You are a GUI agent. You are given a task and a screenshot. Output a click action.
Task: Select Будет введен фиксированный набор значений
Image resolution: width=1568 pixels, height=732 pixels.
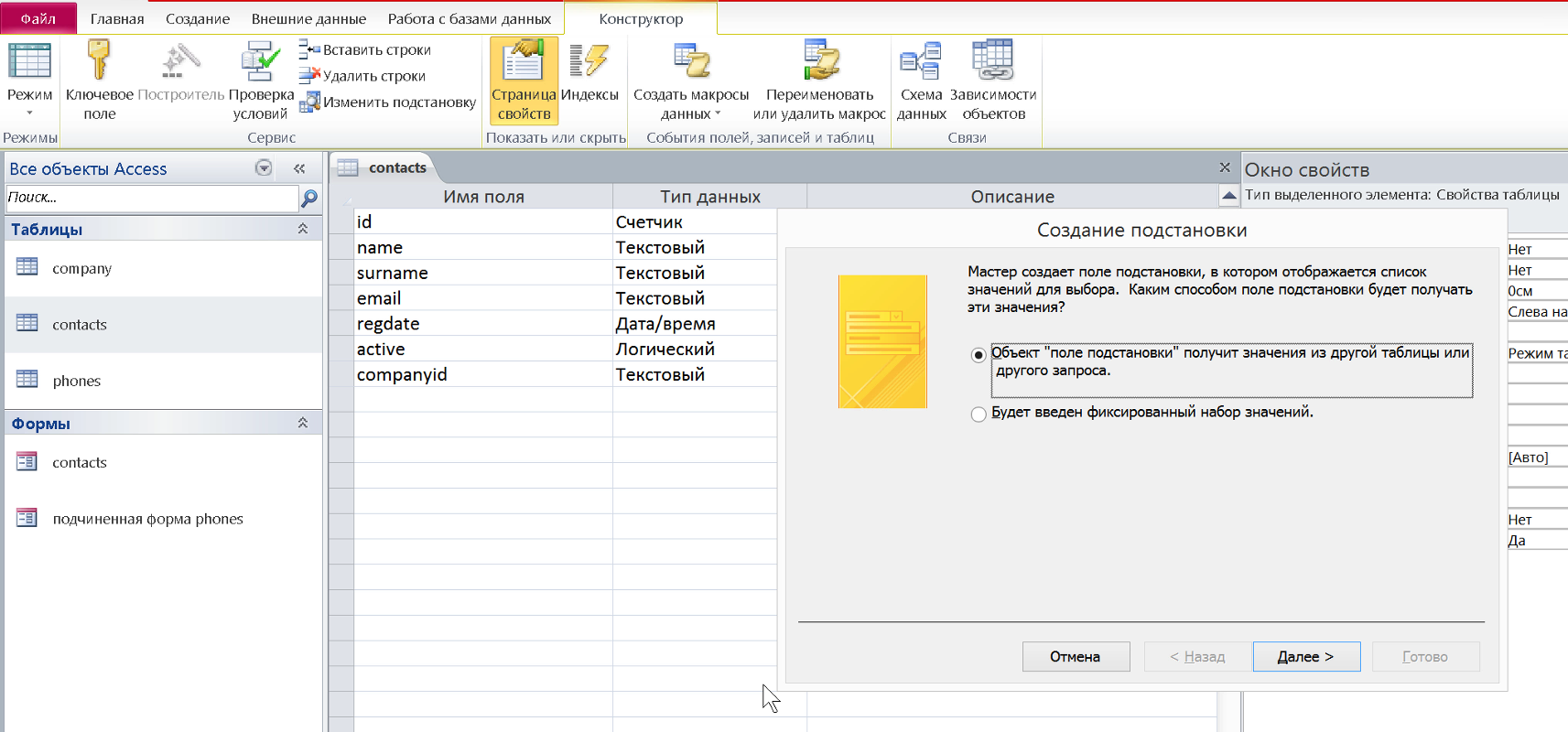(x=979, y=414)
